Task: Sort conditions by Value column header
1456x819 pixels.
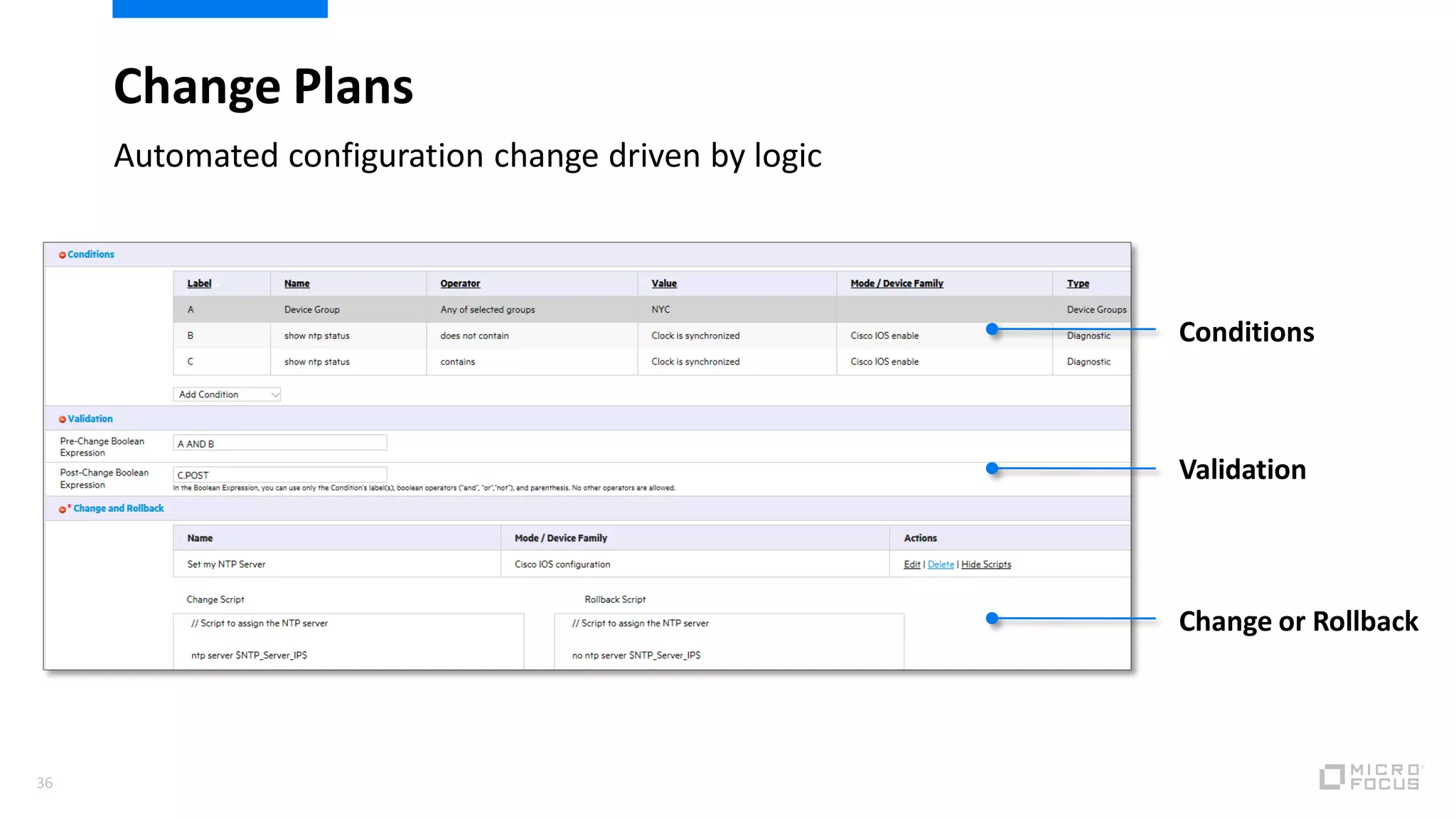Action: tap(664, 283)
